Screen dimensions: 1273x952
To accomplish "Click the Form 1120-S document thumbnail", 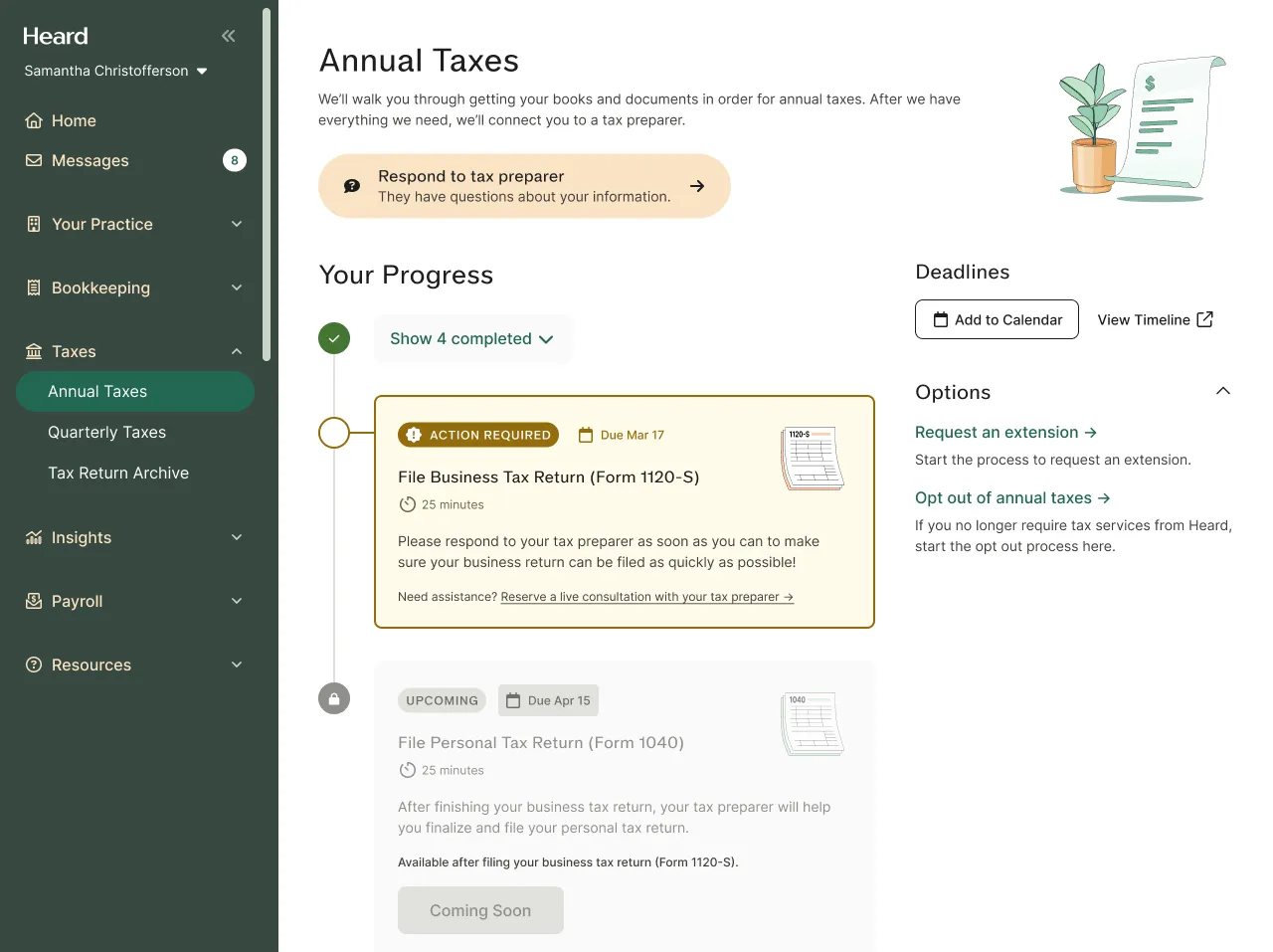I will point(814,459).
